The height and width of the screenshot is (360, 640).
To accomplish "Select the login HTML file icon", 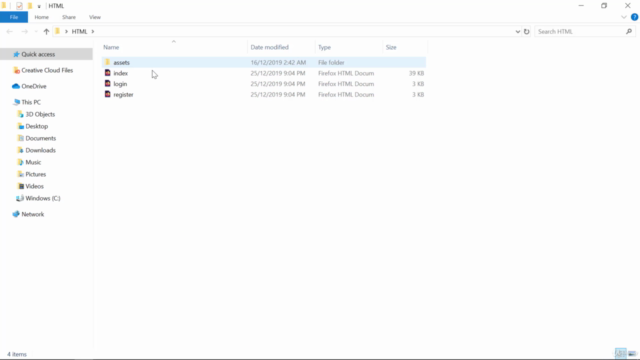I will 107,83.
